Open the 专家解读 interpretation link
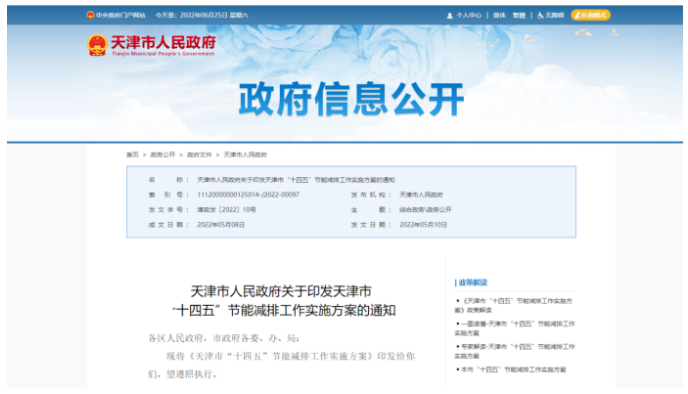Viewport: 688px width, 394px height. point(514,351)
